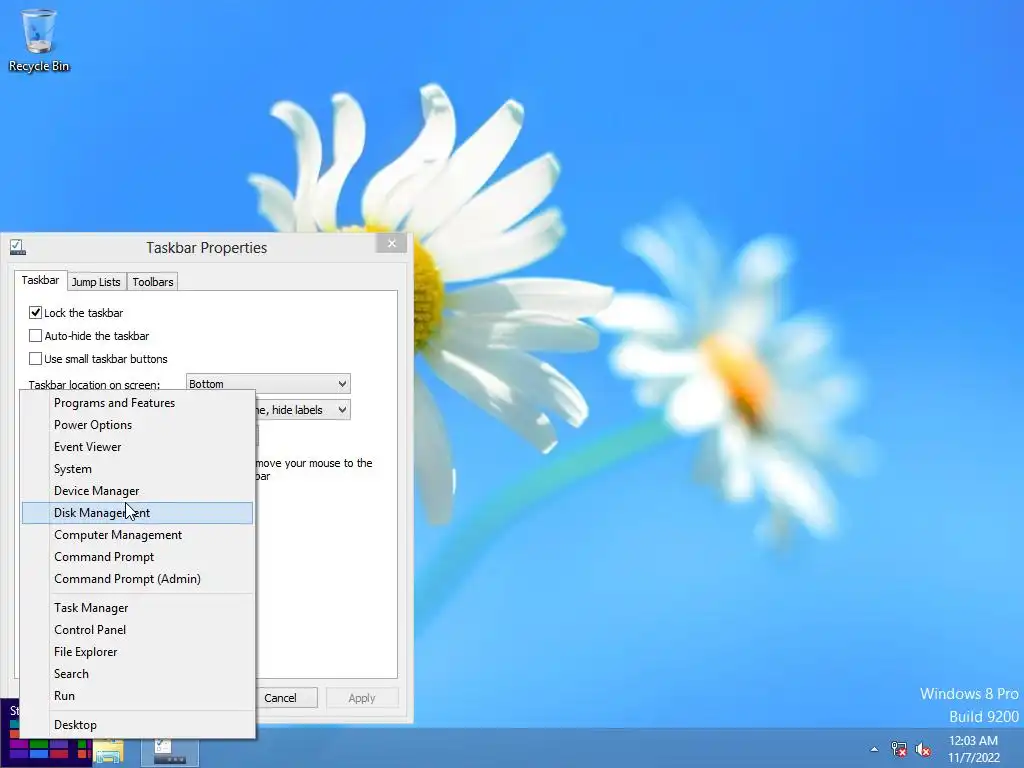Open the Recycle Bin desktop icon
The height and width of the screenshot is (768, 1024).
tap(39, 39)
